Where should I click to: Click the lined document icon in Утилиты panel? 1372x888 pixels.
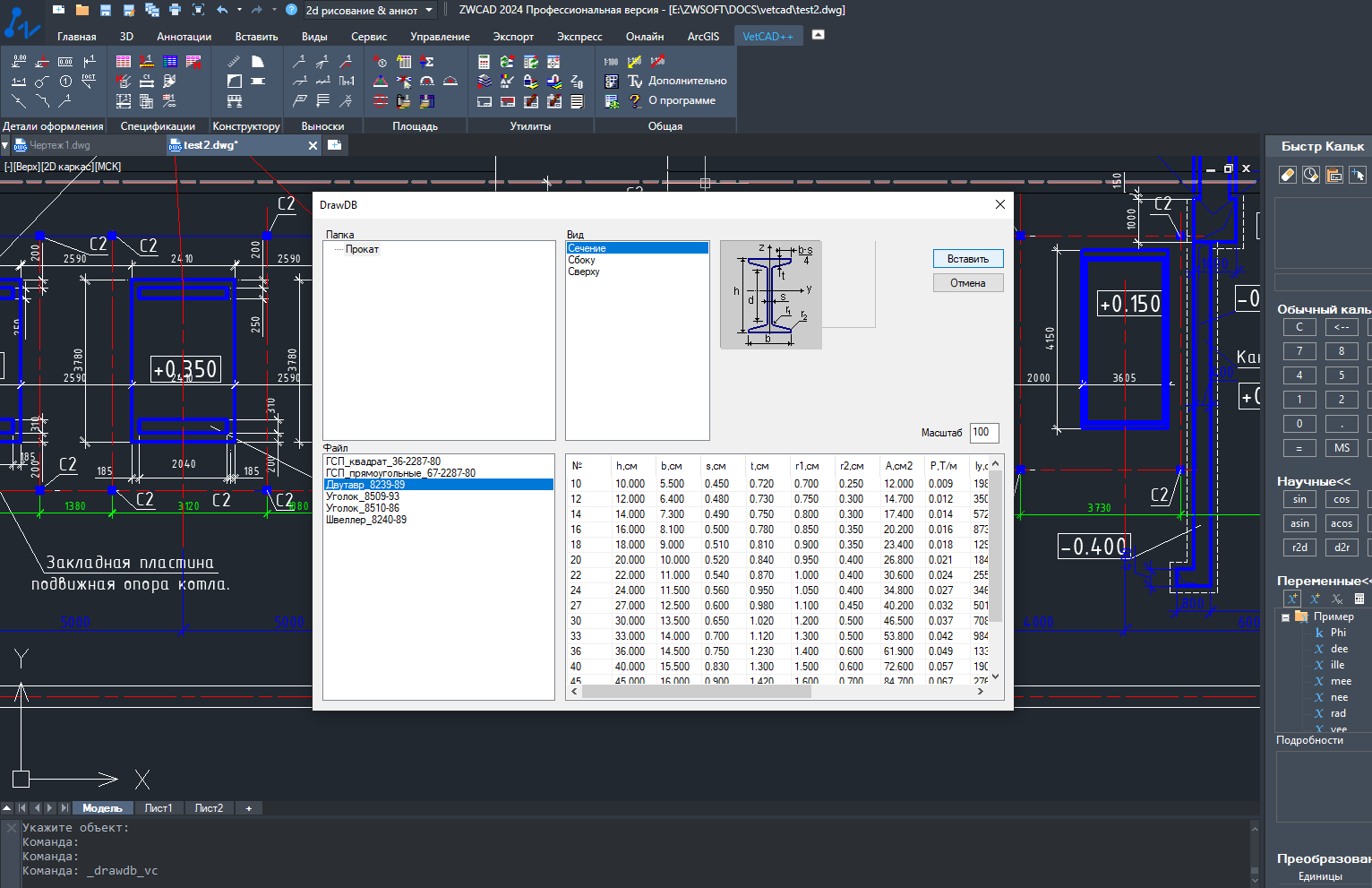tap(577, 101)
